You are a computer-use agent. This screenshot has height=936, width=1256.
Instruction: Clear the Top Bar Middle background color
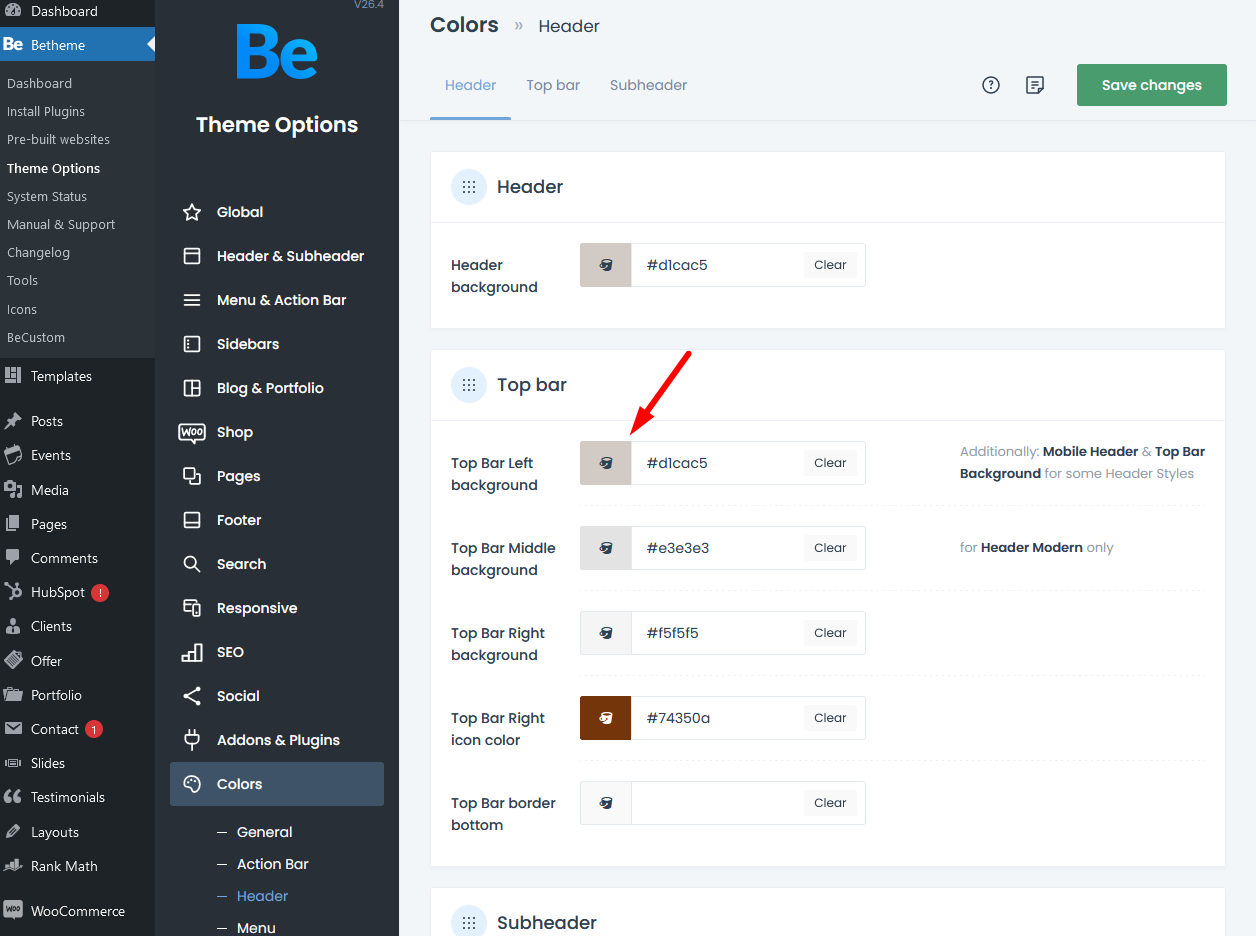830,548
